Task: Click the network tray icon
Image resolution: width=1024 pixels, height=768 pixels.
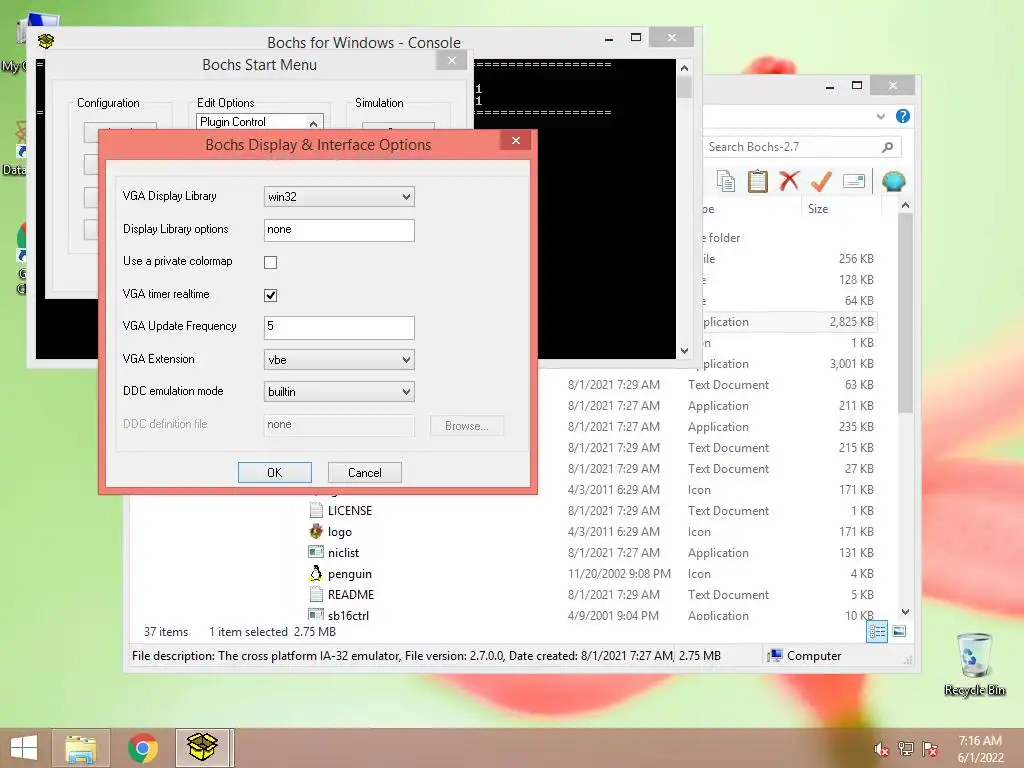Action: click(906, 749)
